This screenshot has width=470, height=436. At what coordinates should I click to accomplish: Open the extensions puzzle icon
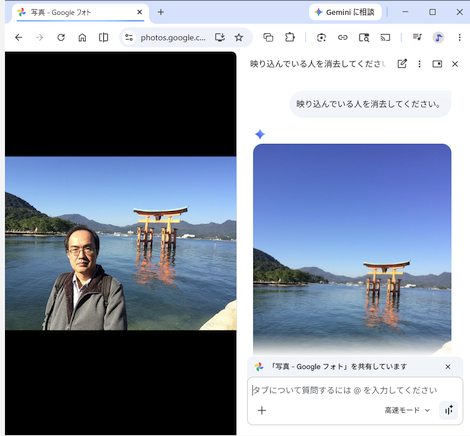(290, 37)
